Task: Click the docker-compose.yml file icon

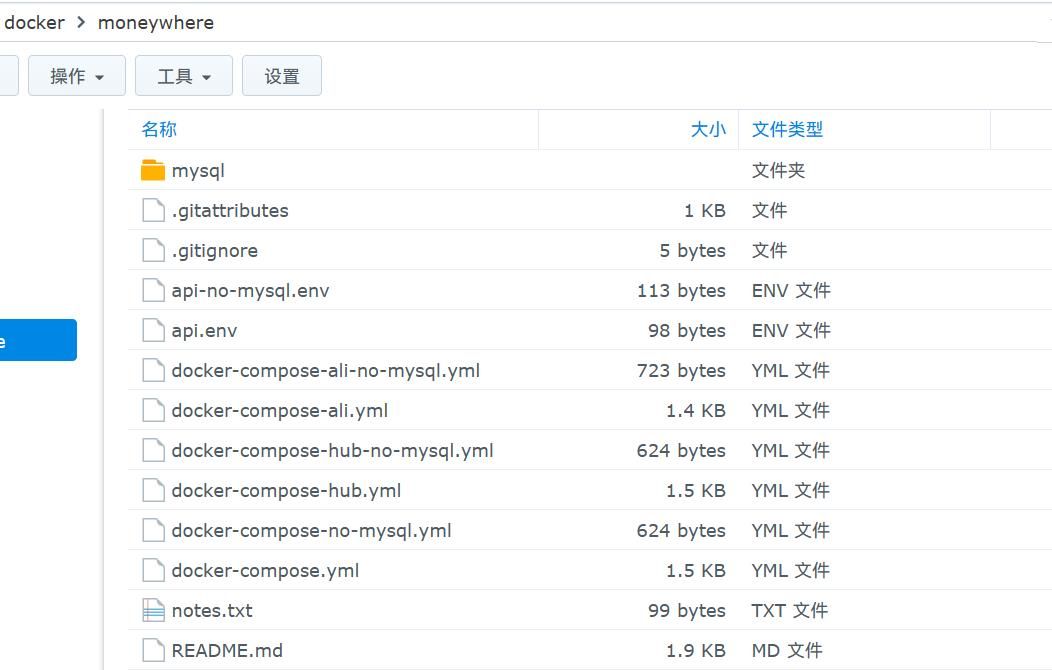Action: pyautogui.click(x=152, y=570)
